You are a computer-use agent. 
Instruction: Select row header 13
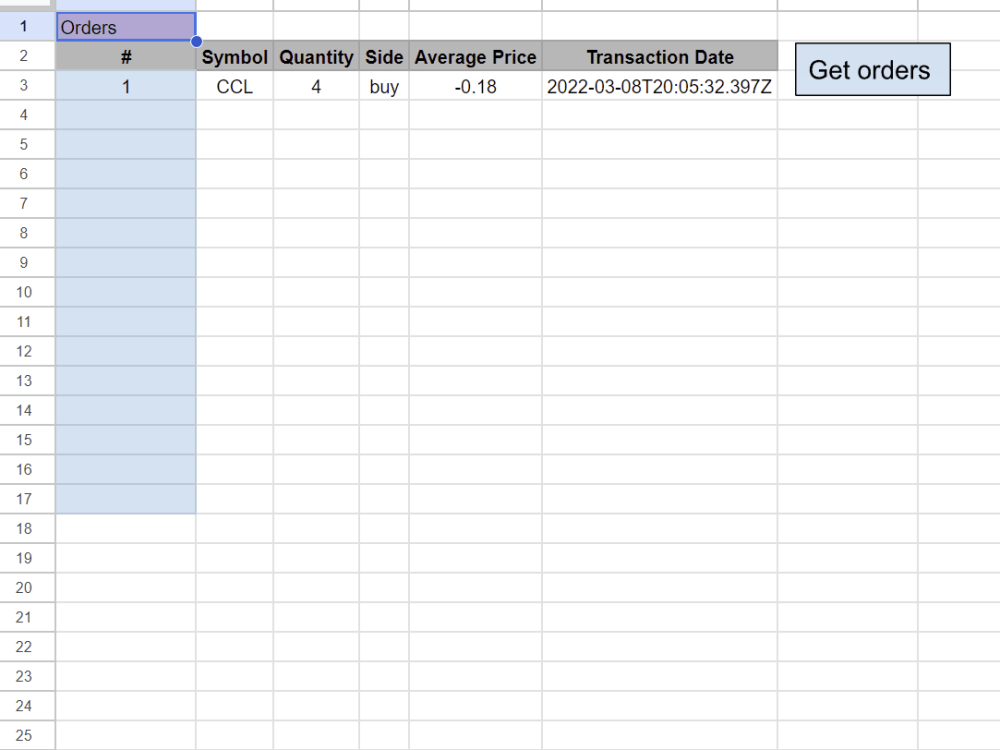[27, 381]
